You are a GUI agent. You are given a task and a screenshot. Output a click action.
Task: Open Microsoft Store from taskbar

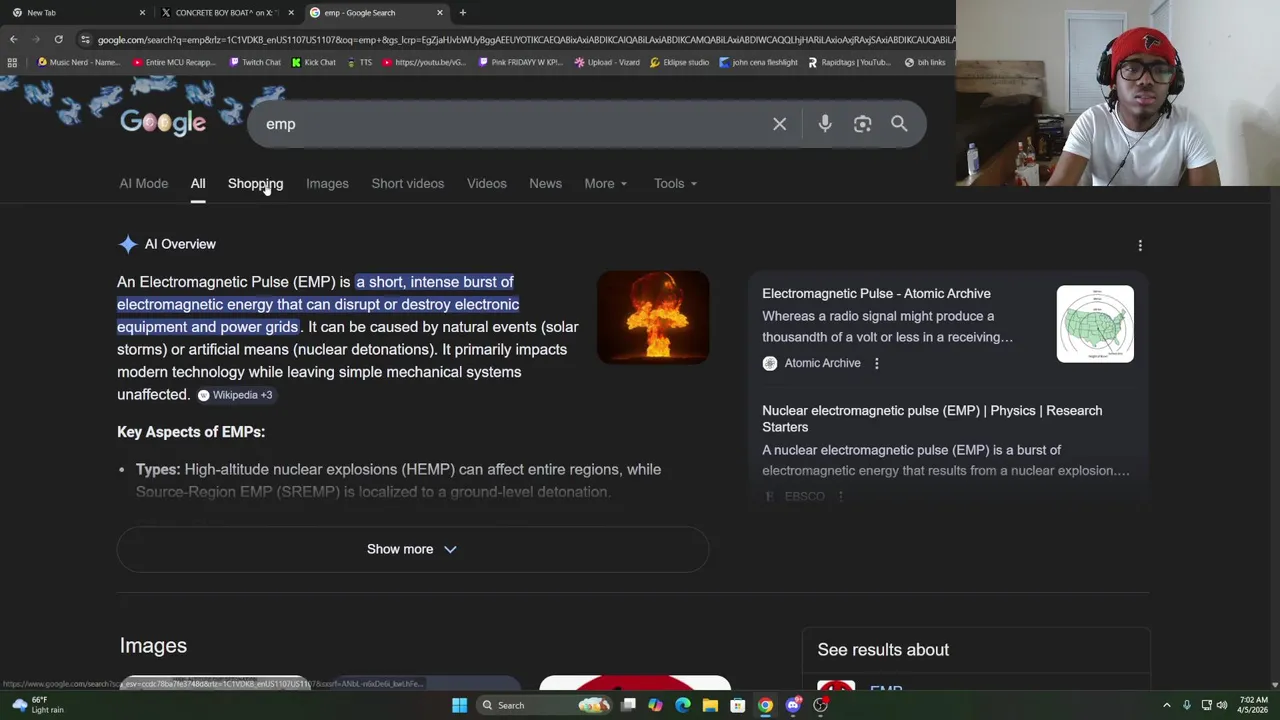737,705
